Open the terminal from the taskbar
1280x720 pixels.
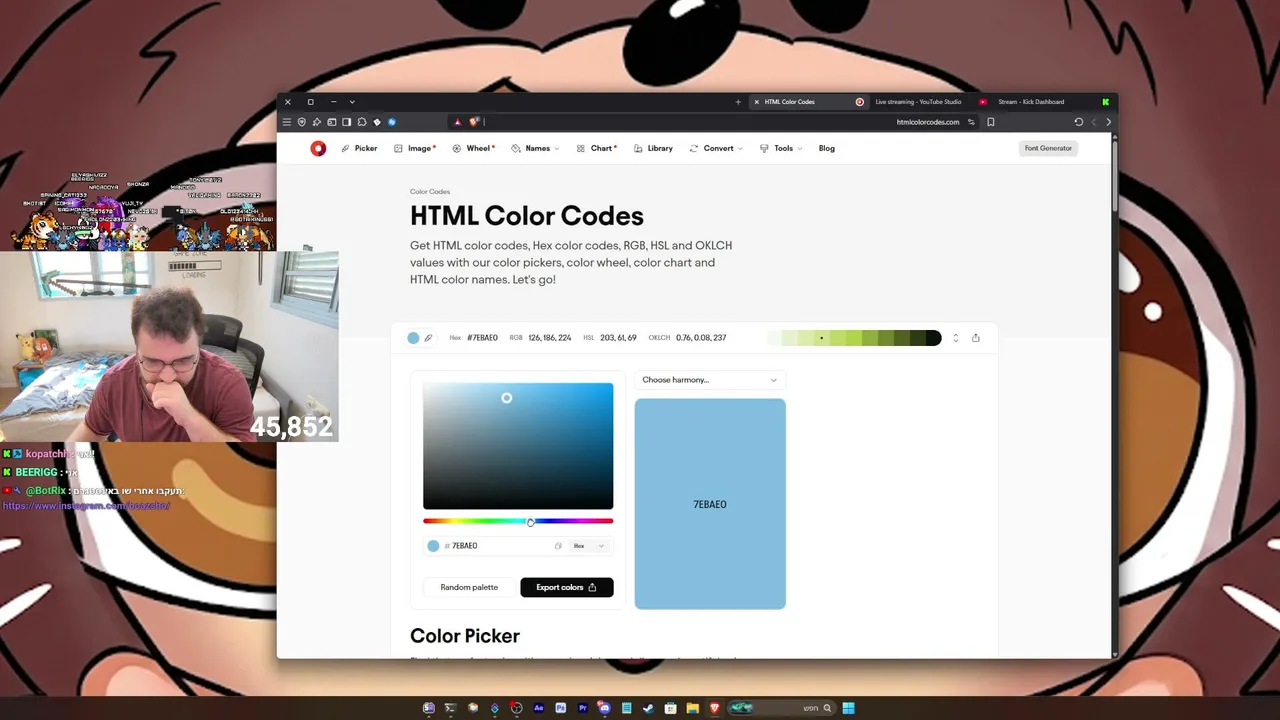(450, 708)
